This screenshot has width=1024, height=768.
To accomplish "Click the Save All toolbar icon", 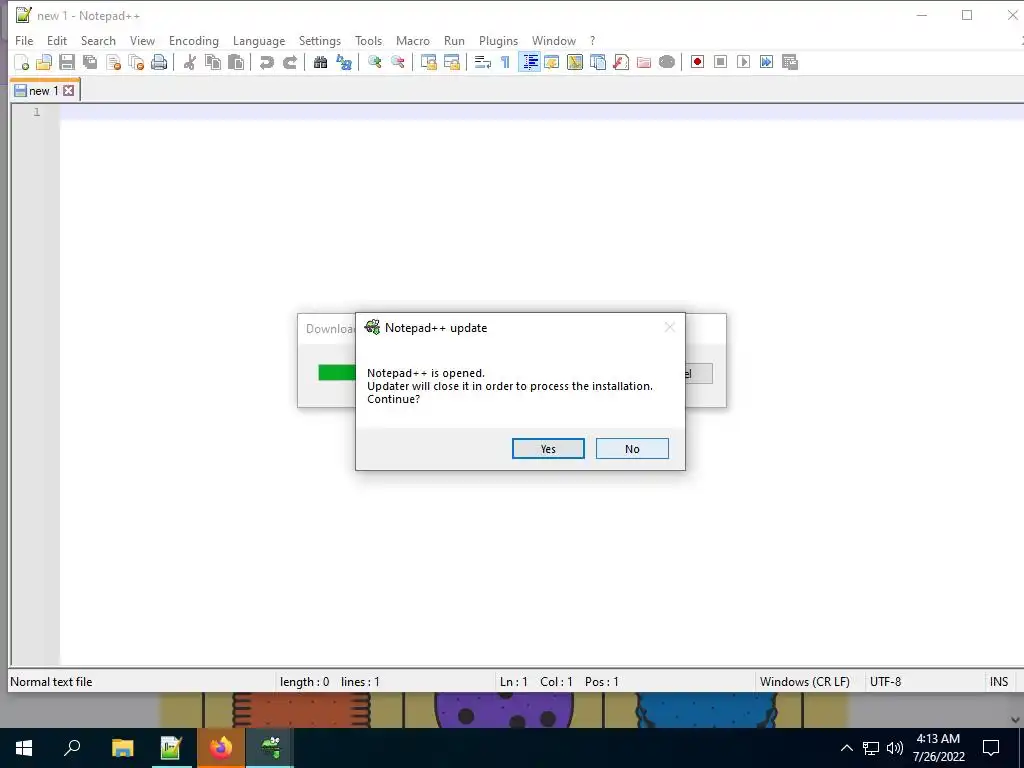I will tap(90, 62).
